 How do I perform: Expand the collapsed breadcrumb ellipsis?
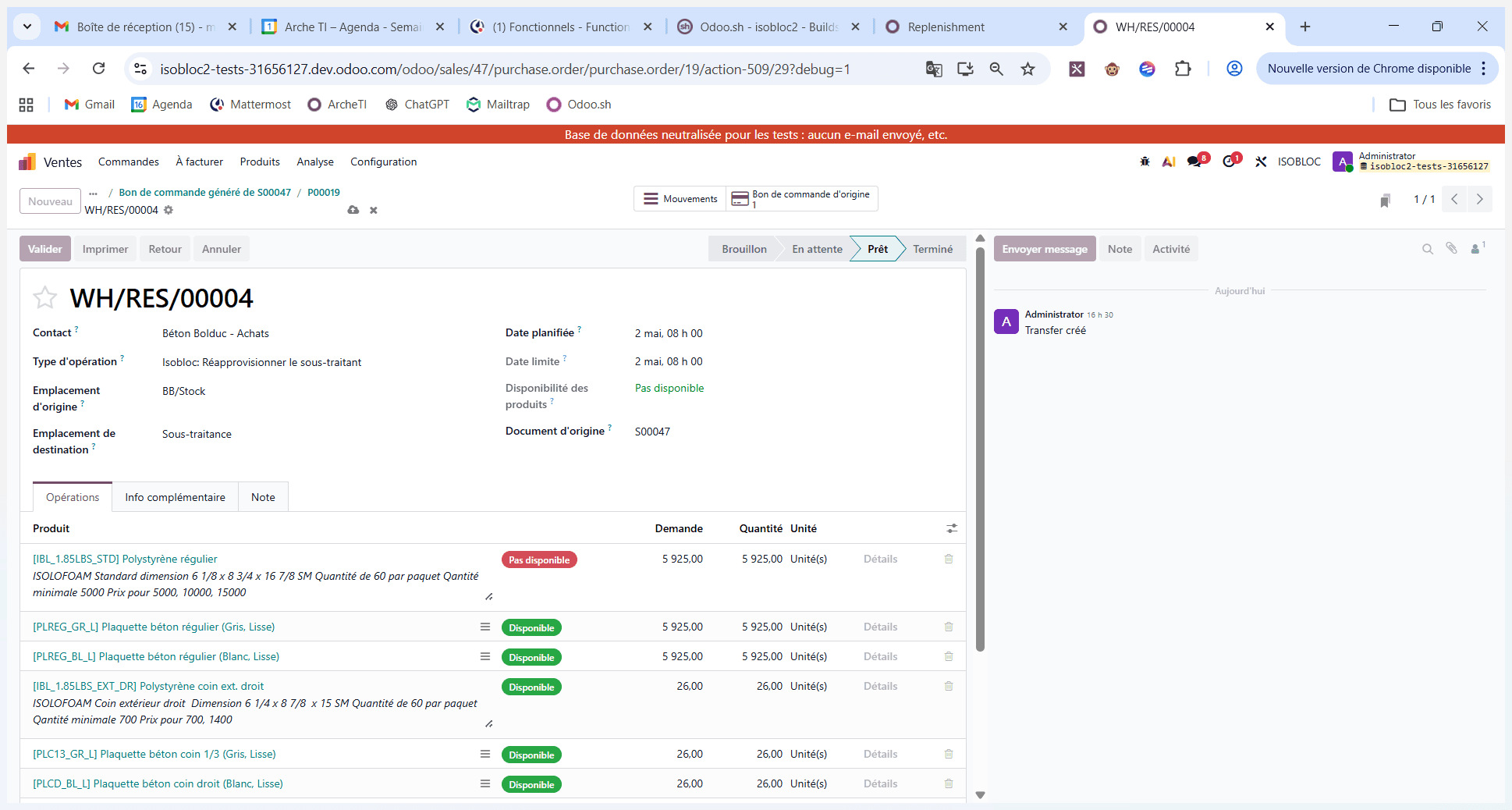(x=94, y=193)
